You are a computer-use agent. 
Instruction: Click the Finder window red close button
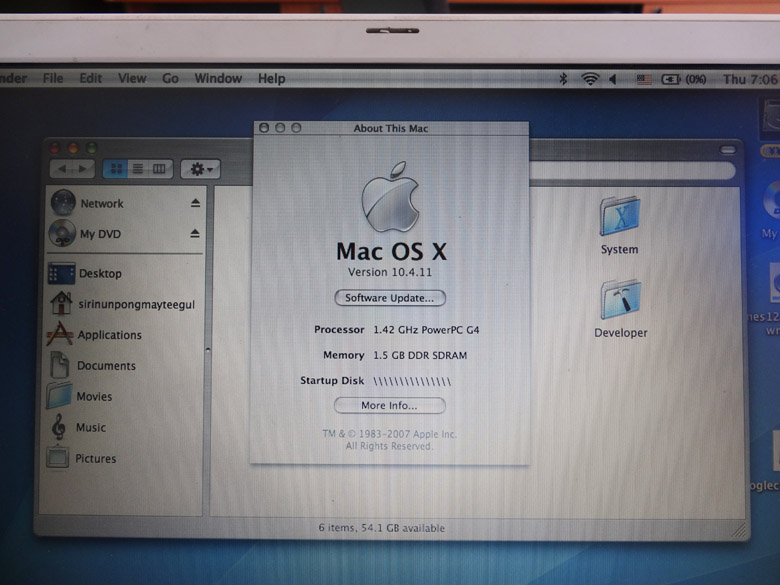point(54,148)
